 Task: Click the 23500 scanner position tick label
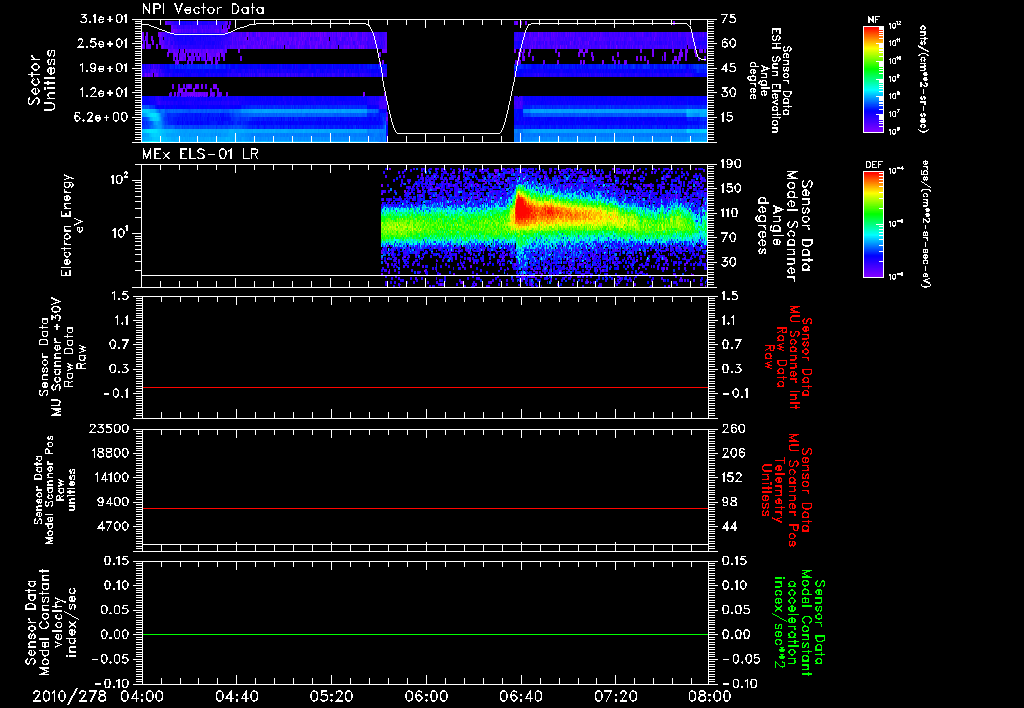pyautogui.click(x=108, y=429)
